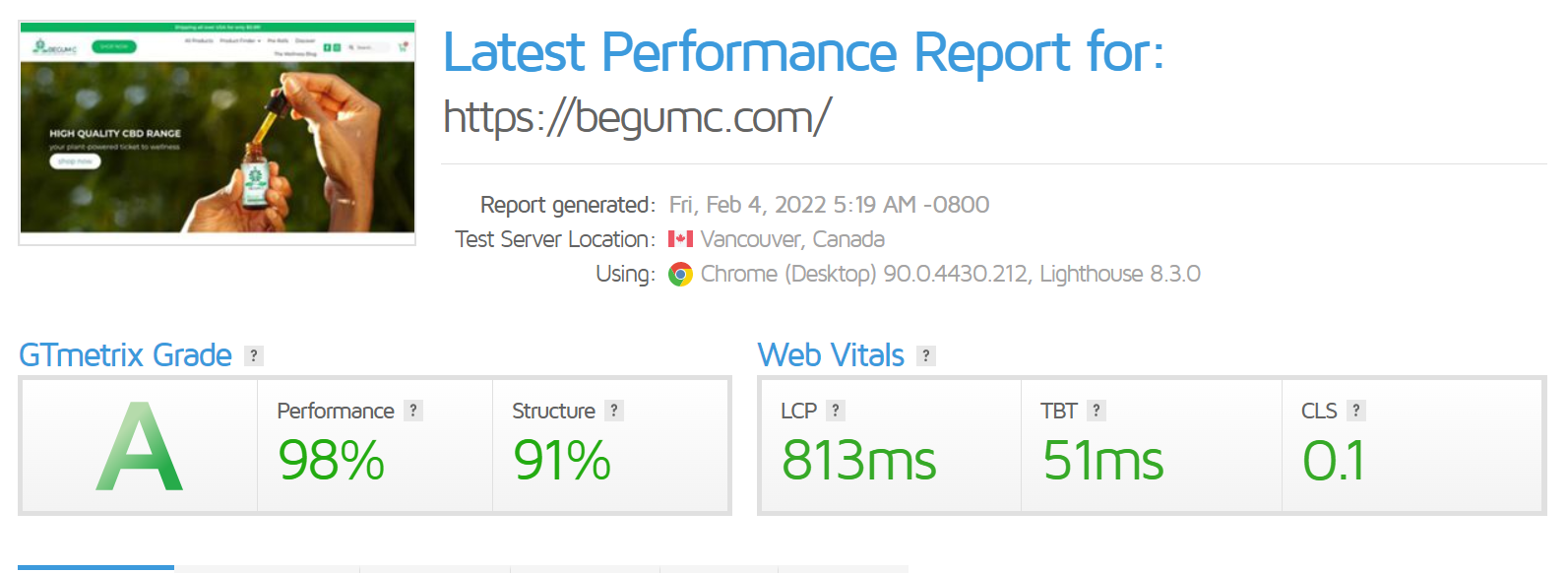Click the large green A grade
This screenshot has width=1568, height=573.
click(140, 447)
